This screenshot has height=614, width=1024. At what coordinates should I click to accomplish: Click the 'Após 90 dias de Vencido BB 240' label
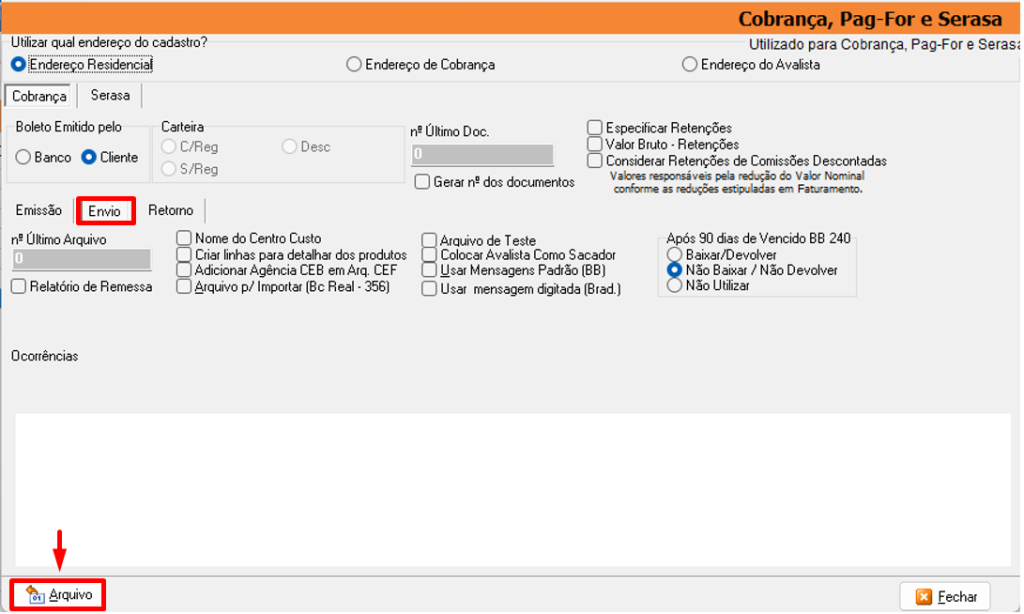click(758, 238)
